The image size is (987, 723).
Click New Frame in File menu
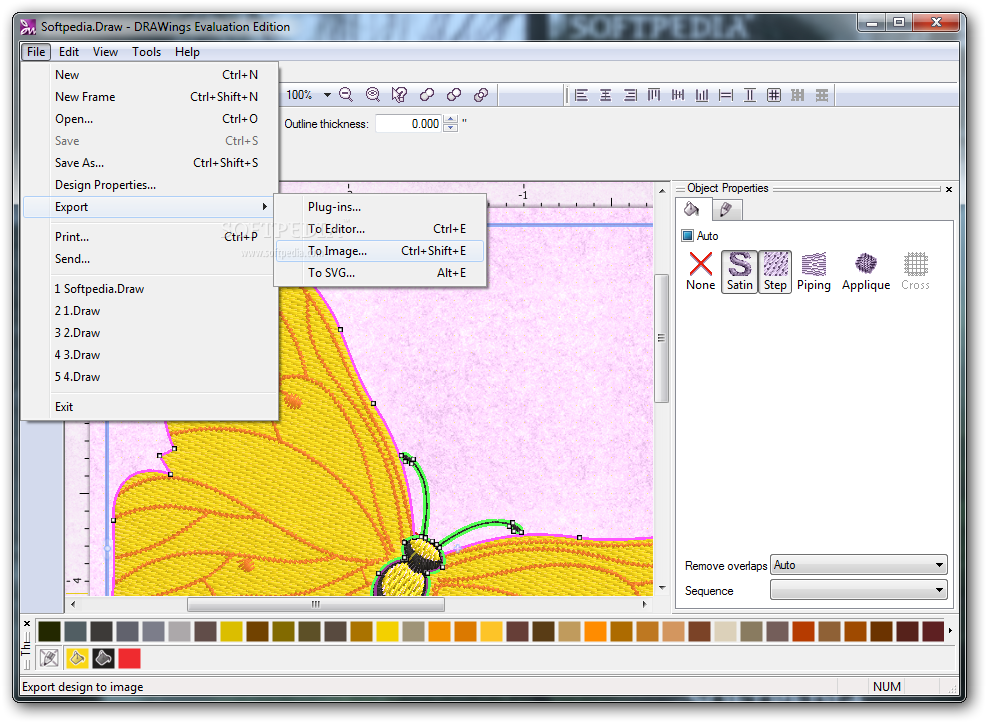pos(150,97)
